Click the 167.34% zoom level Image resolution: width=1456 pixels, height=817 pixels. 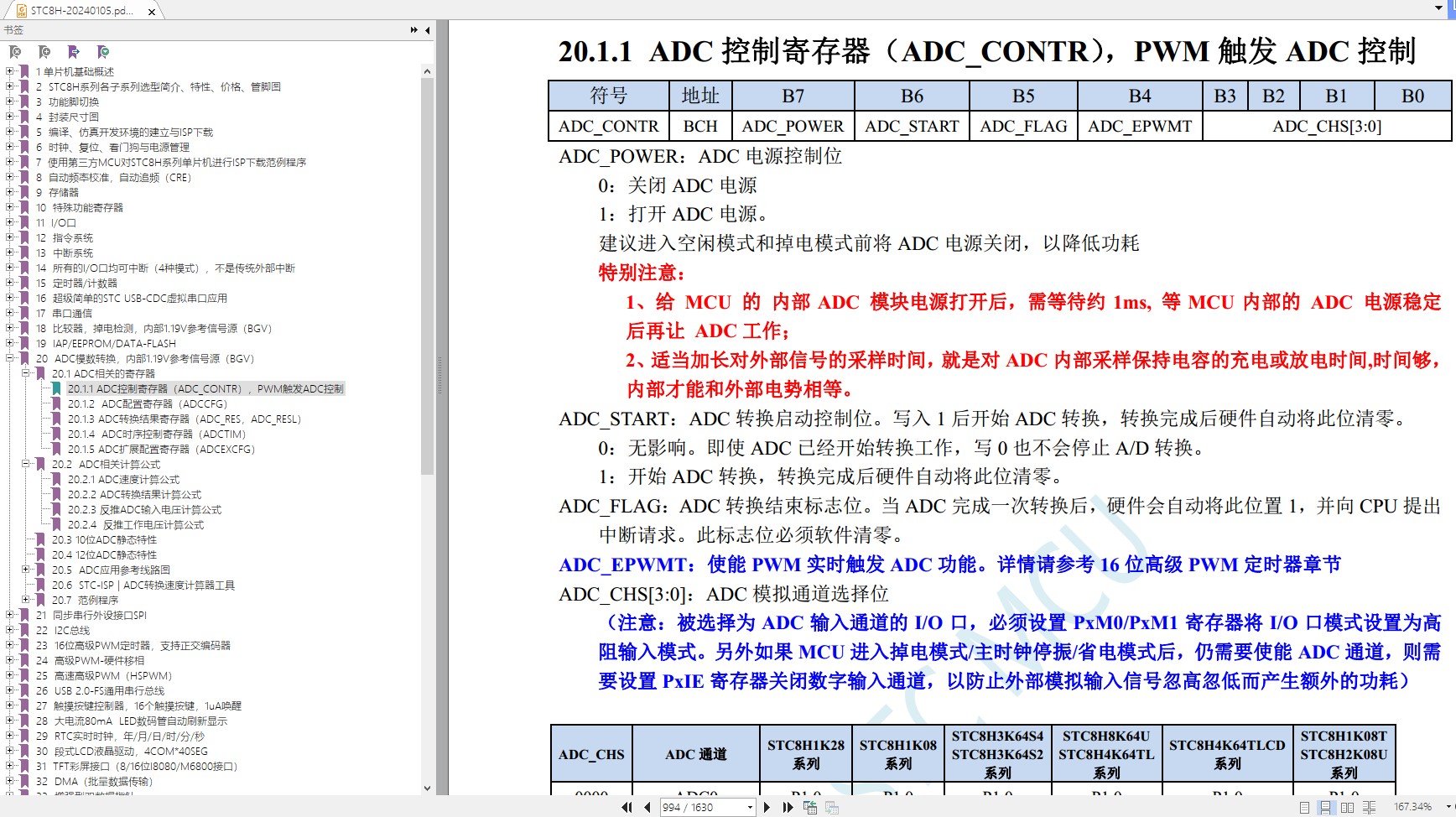(1412, 807)
